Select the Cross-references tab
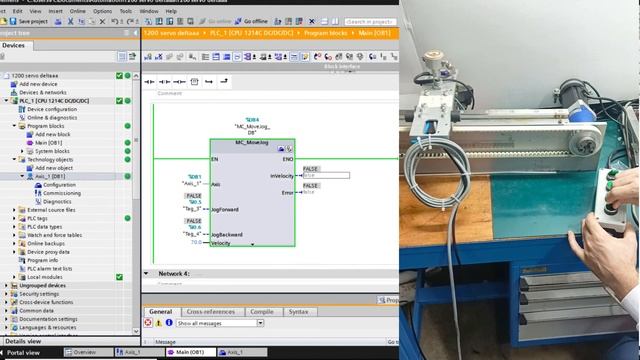Viewport: 640px width, 360px height. coord(211,312)
